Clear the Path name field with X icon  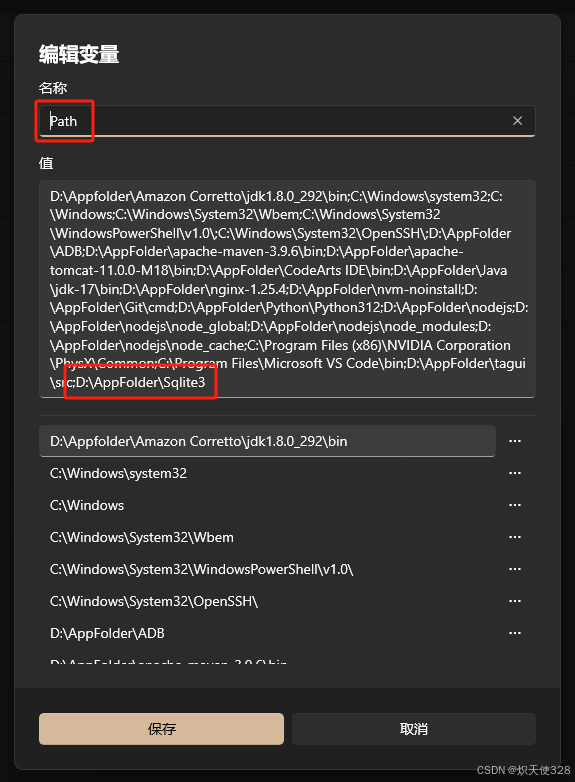(517, 121)
